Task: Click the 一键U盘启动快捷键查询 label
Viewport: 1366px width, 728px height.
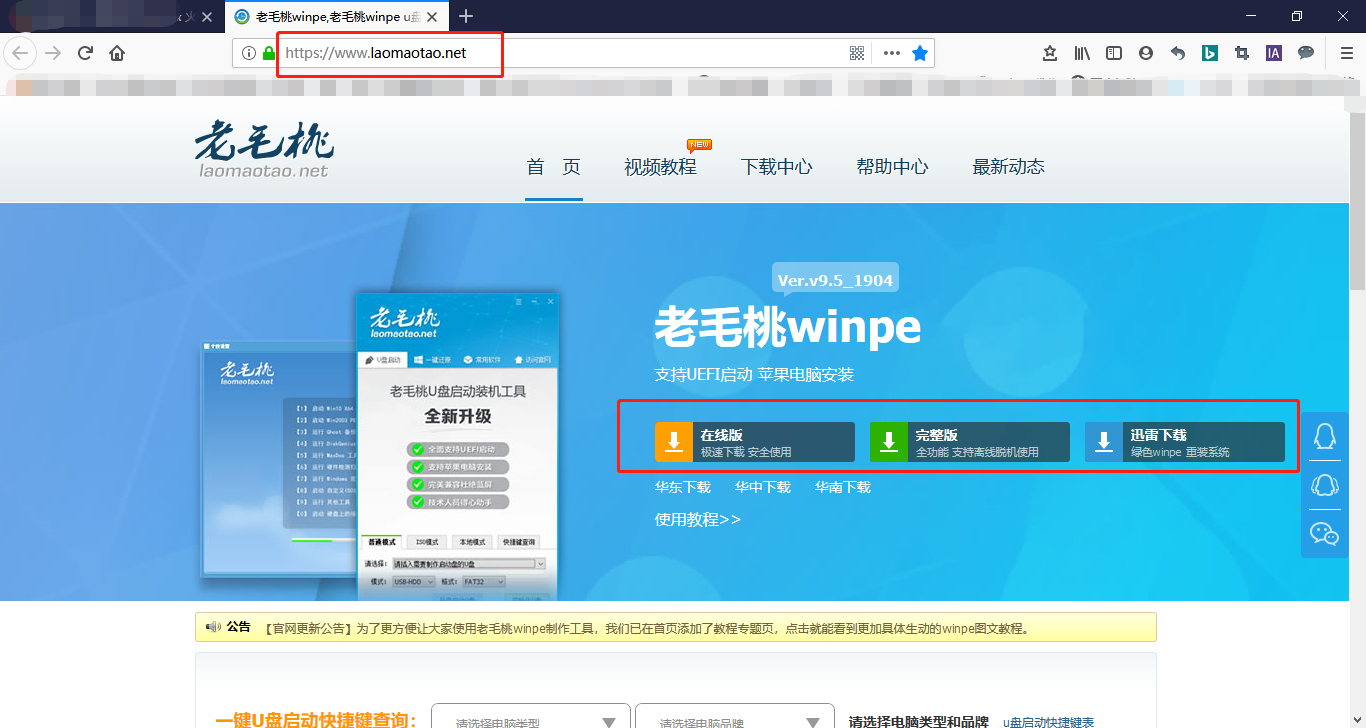Action: click(315, 720)
